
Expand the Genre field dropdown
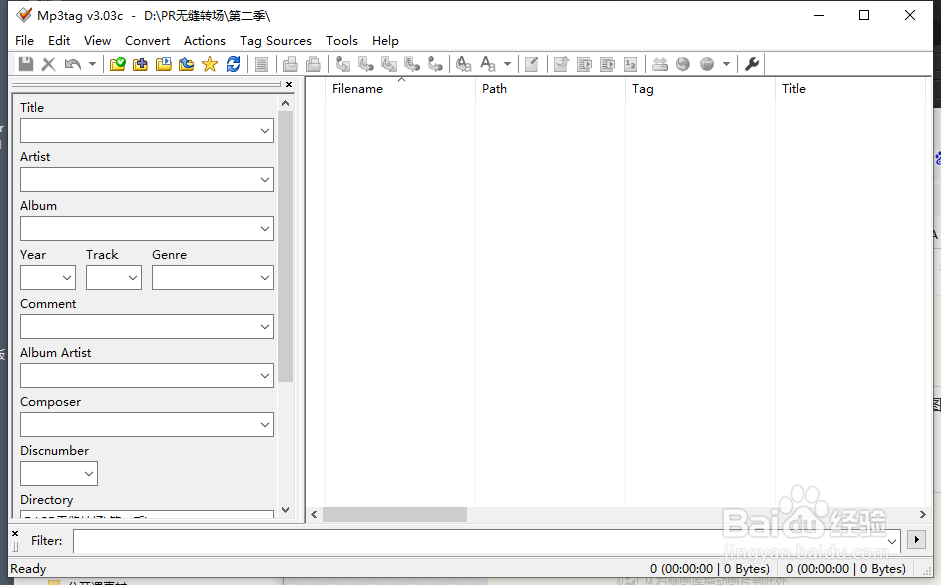(x=265, y=278)
